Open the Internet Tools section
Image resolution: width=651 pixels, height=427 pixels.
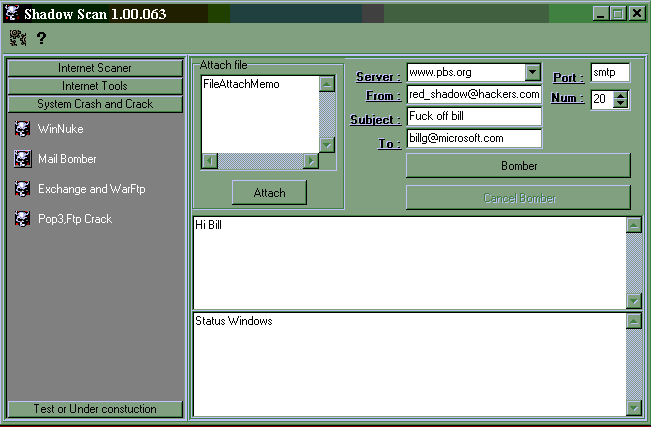(x=95, y=86)
